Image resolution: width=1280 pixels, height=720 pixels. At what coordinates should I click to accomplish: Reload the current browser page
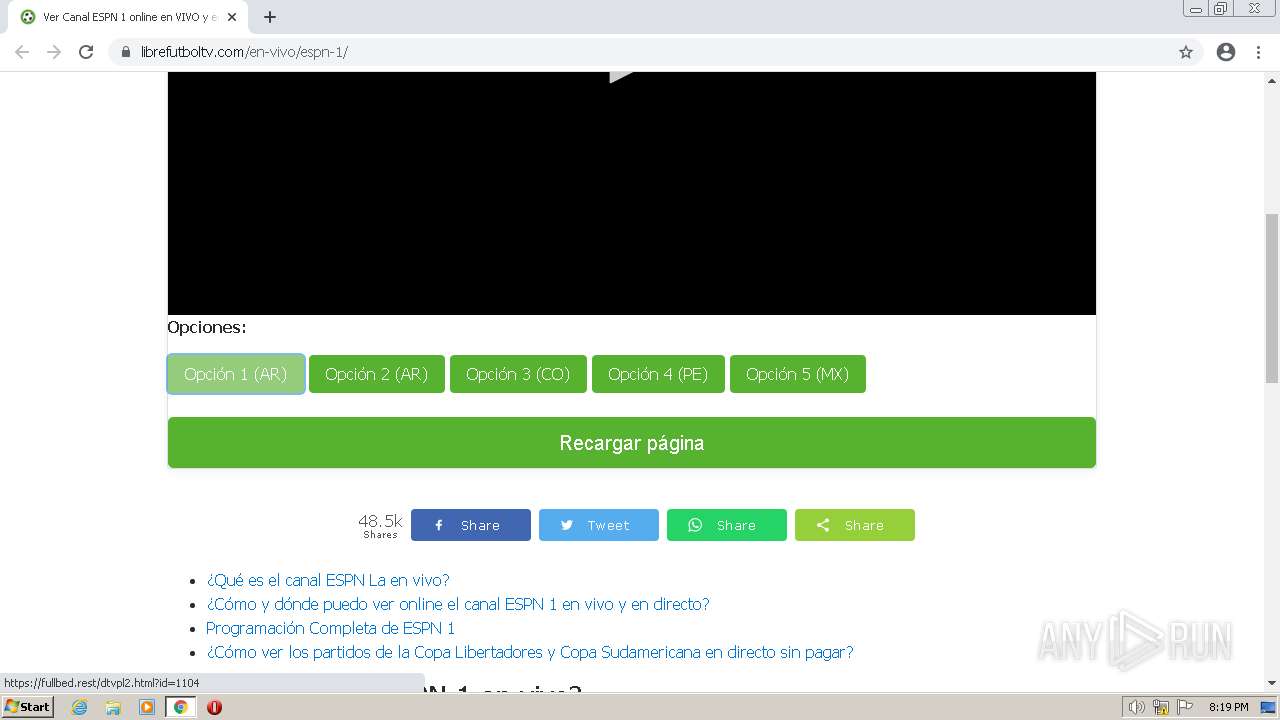[86, 52]
